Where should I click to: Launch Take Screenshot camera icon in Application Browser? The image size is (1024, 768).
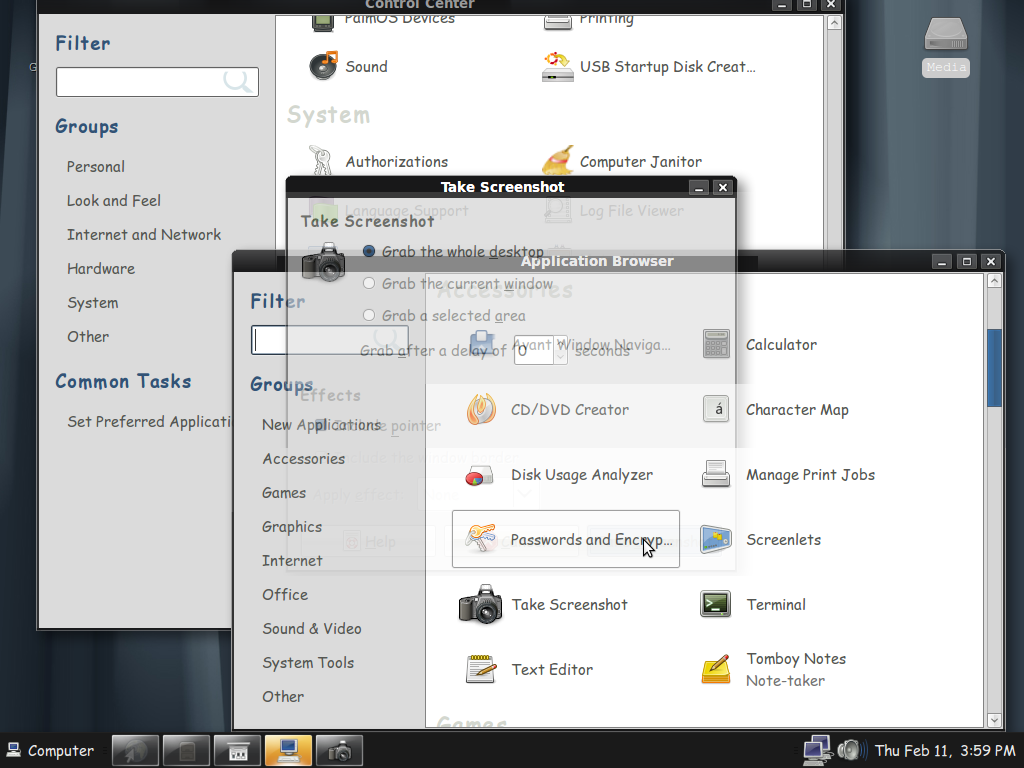[481, 604]
